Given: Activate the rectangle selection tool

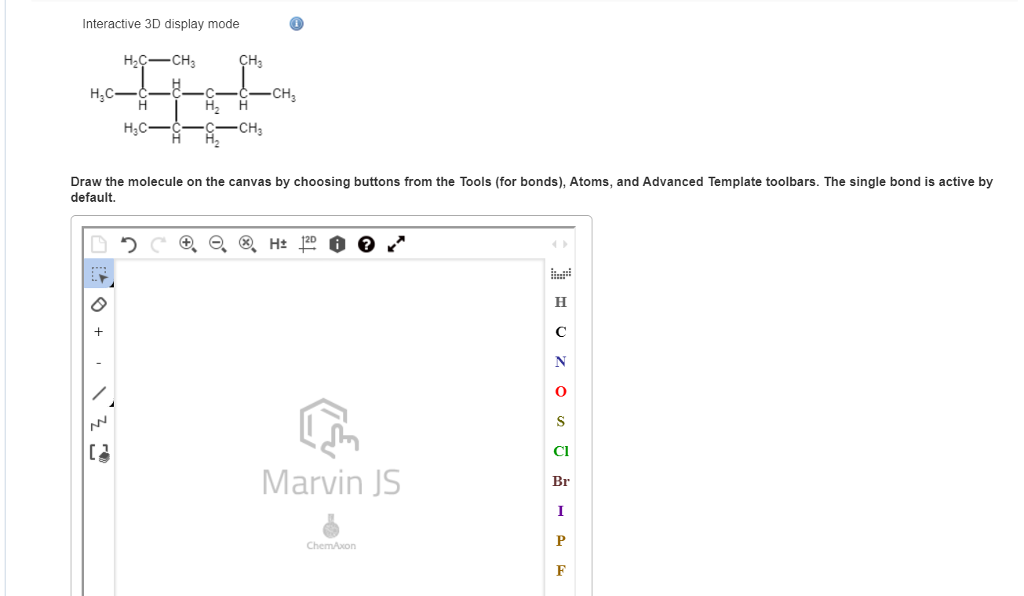Looking at the screenshot, I should tap(98, 275).
